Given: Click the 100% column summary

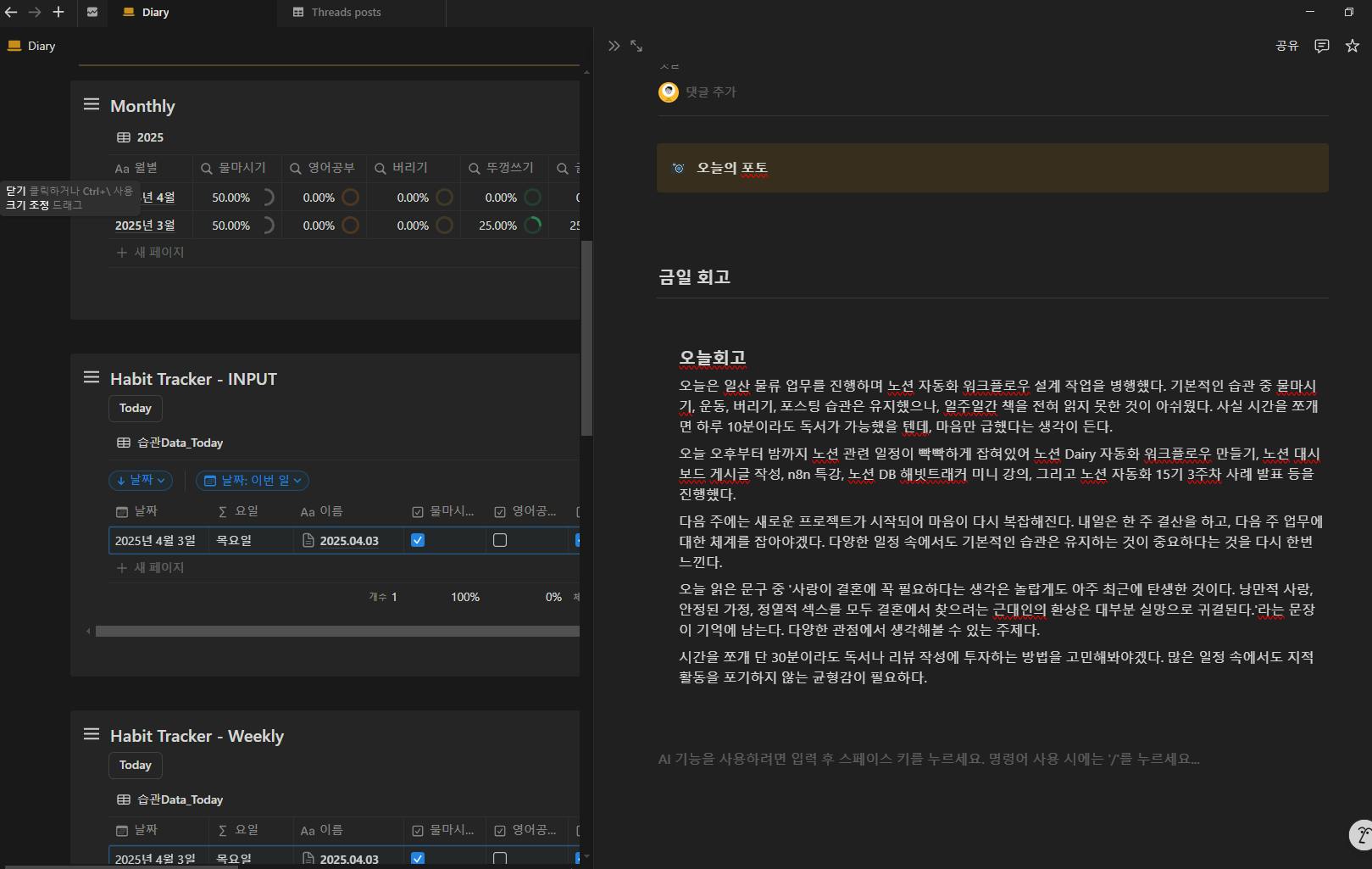Looking at the screenshot, I should pyautogui.click(x=465, y=597).
